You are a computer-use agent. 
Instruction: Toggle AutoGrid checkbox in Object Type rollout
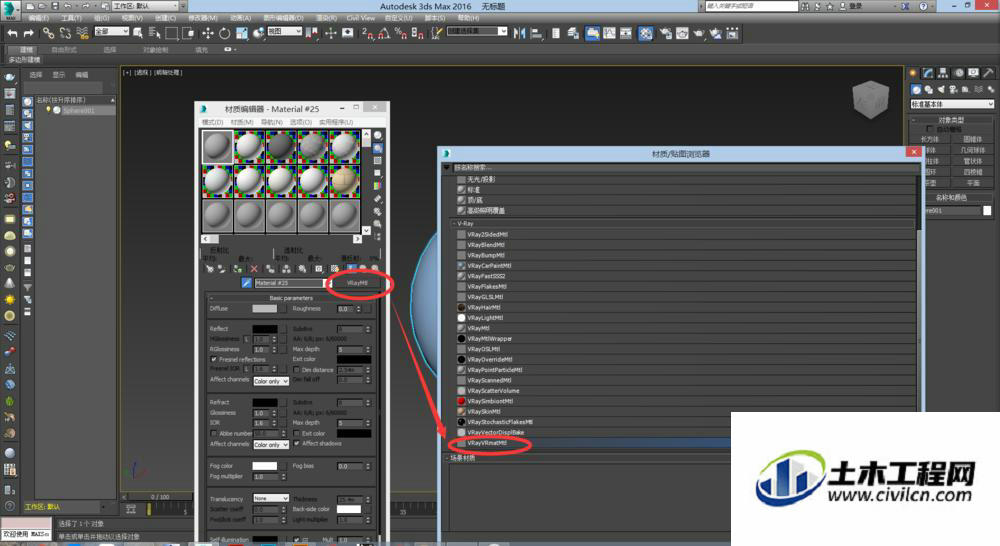929,129
